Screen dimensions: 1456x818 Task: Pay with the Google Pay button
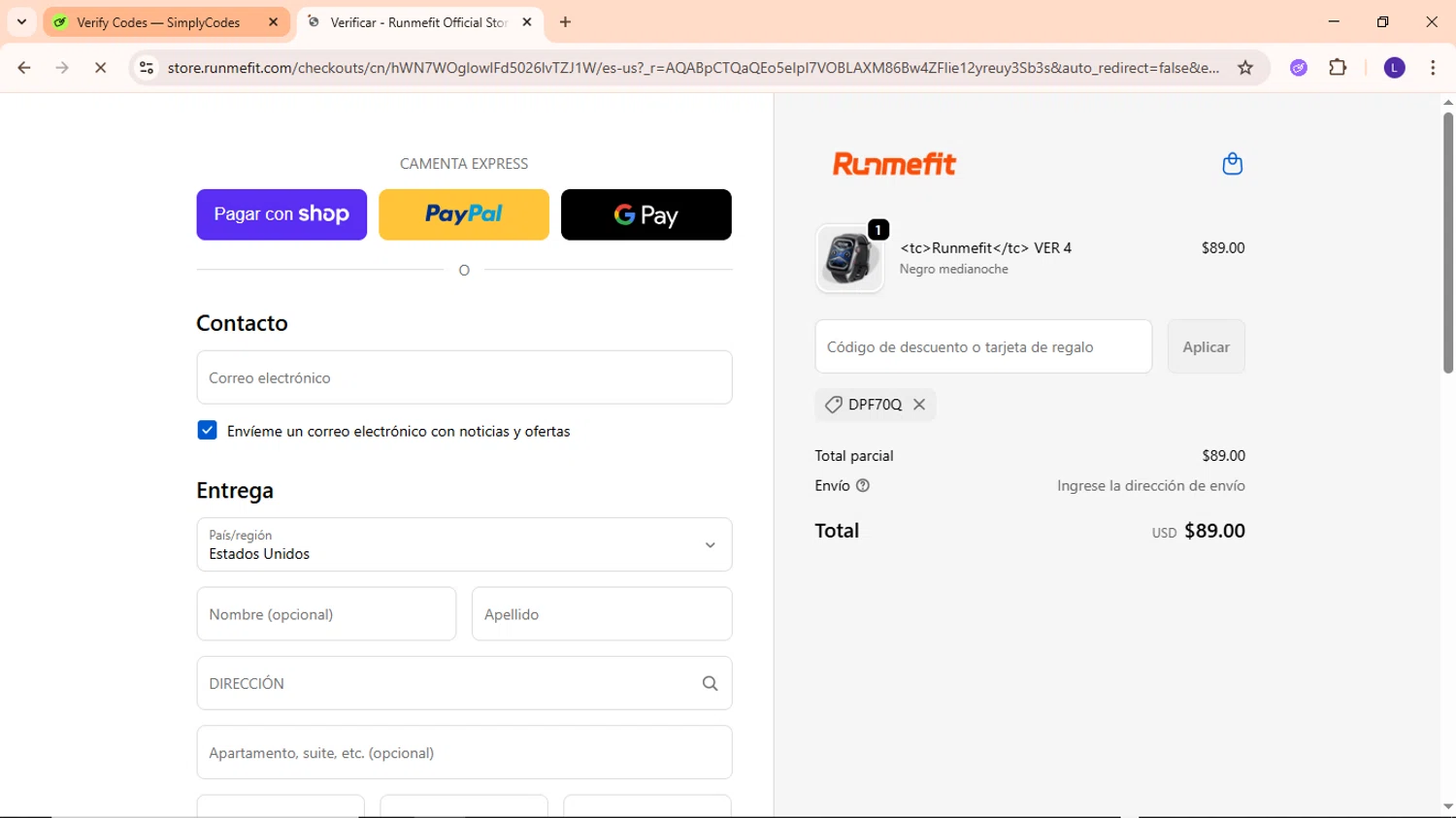pos(646,214)
